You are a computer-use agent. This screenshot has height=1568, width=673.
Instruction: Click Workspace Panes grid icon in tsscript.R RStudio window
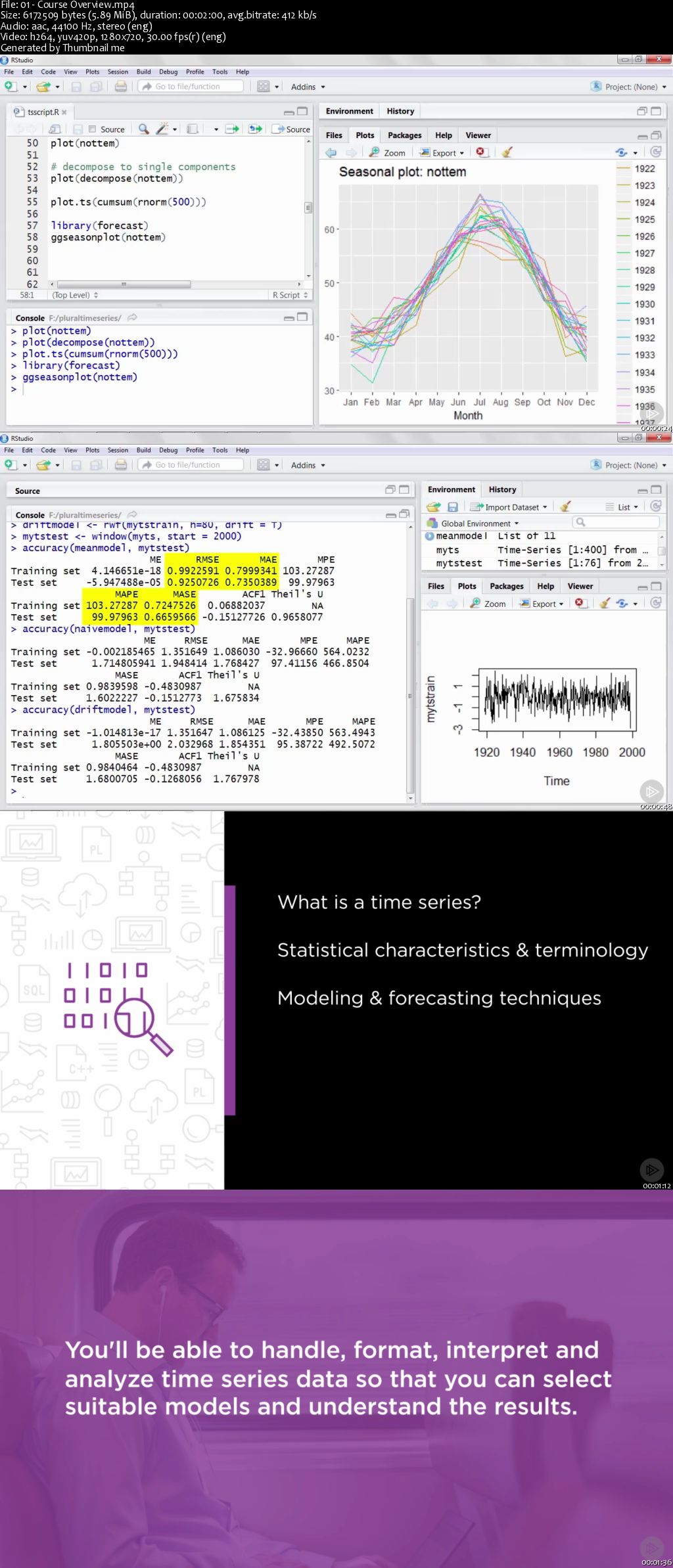[x=264, y=87]
